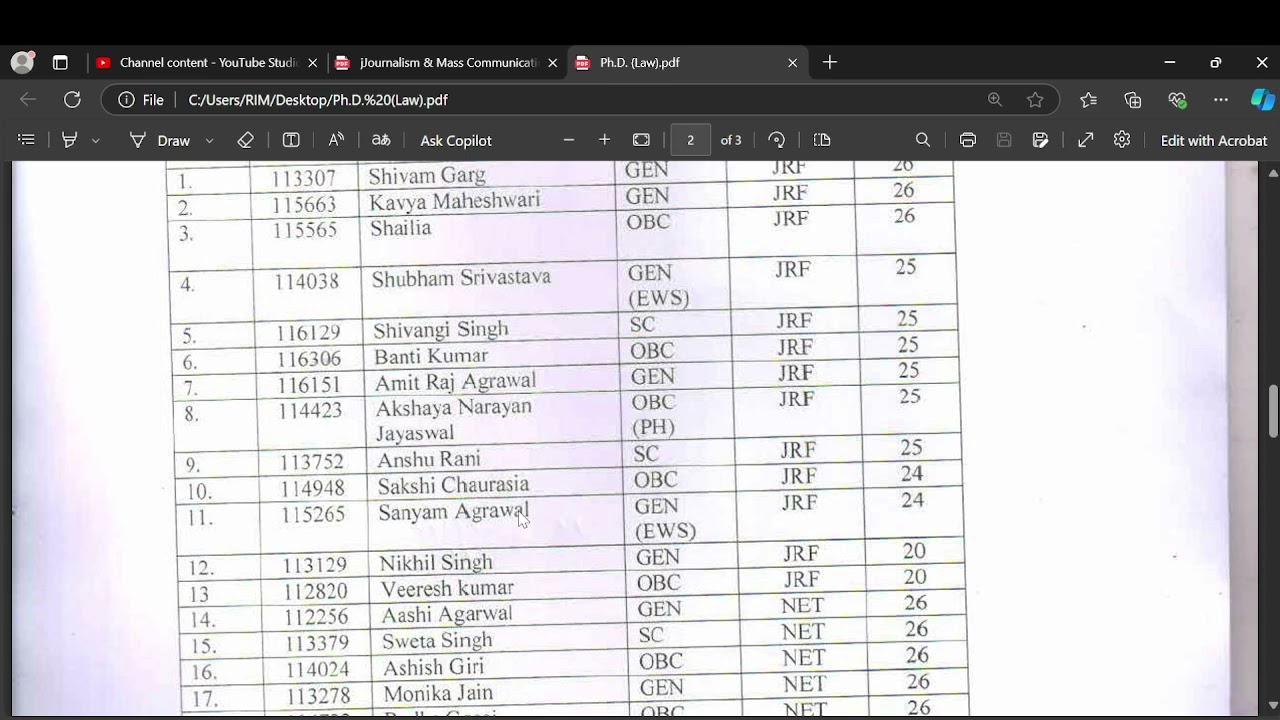Screen dimensions: 1280x720
Task: Click roll number 112820
Action: click(x=315, y=591)
